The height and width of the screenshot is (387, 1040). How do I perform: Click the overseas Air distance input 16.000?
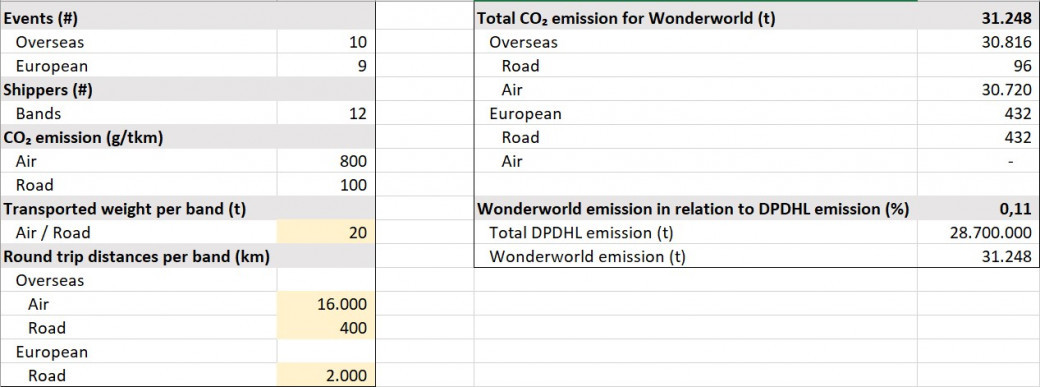pyautogui.click(x=326, y=305)
